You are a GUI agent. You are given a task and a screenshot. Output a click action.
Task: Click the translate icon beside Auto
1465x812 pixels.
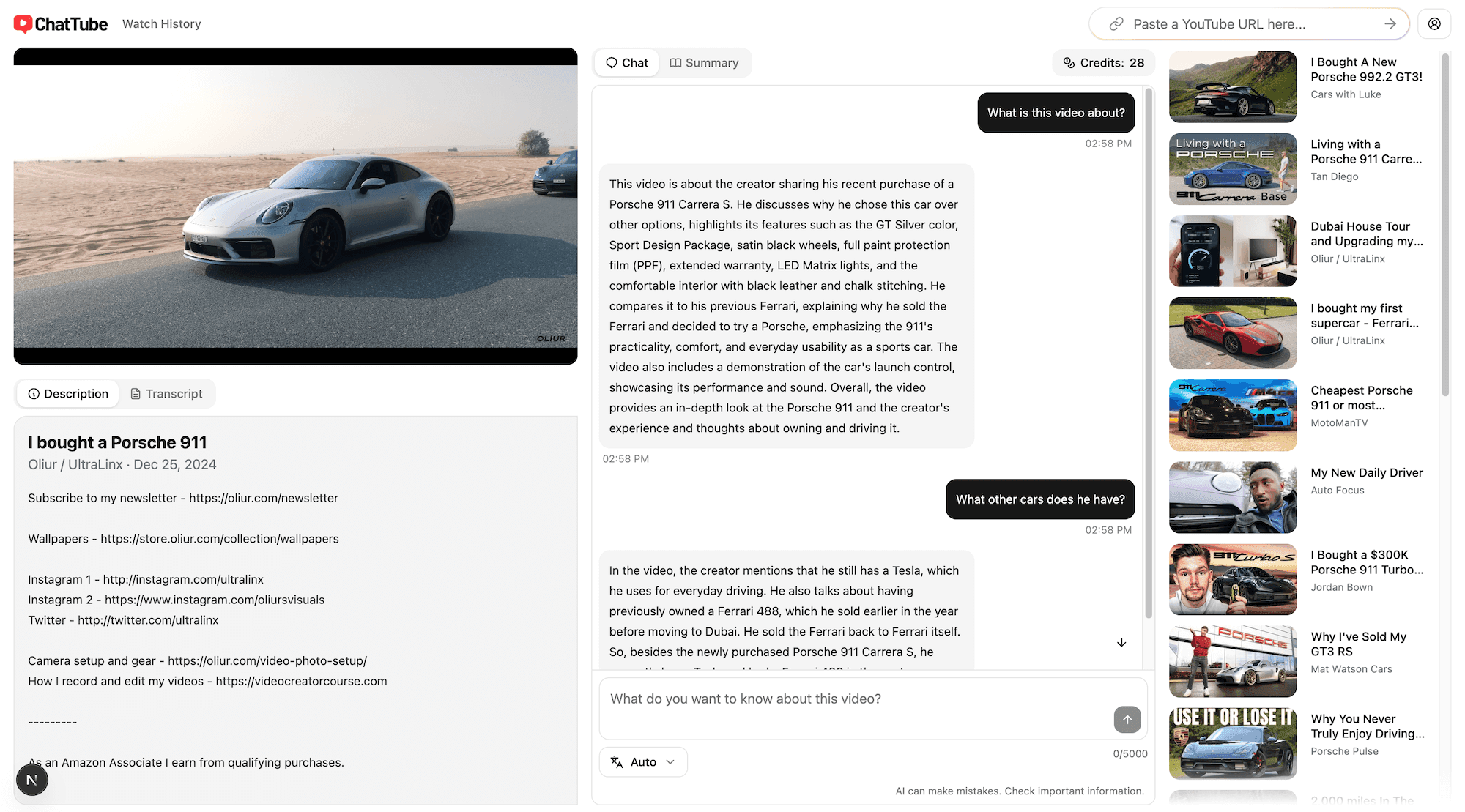pos(616,761)
